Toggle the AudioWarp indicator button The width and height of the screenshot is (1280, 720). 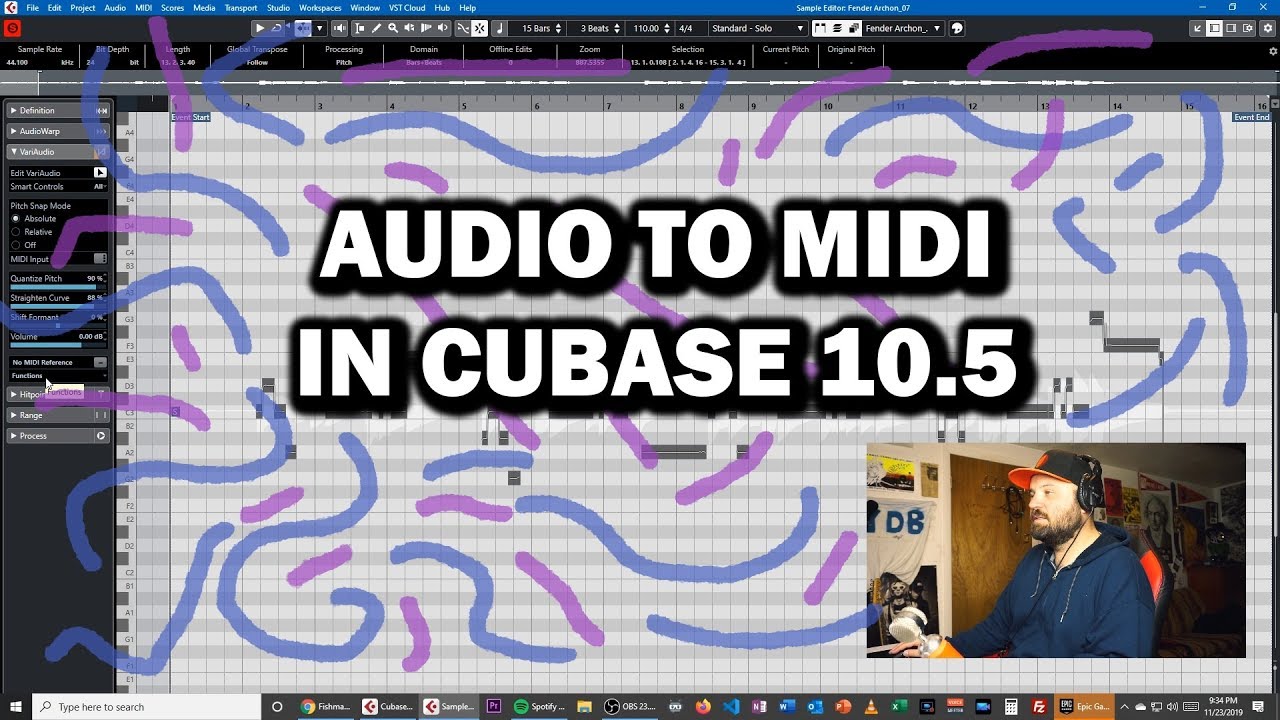(101, 131)
